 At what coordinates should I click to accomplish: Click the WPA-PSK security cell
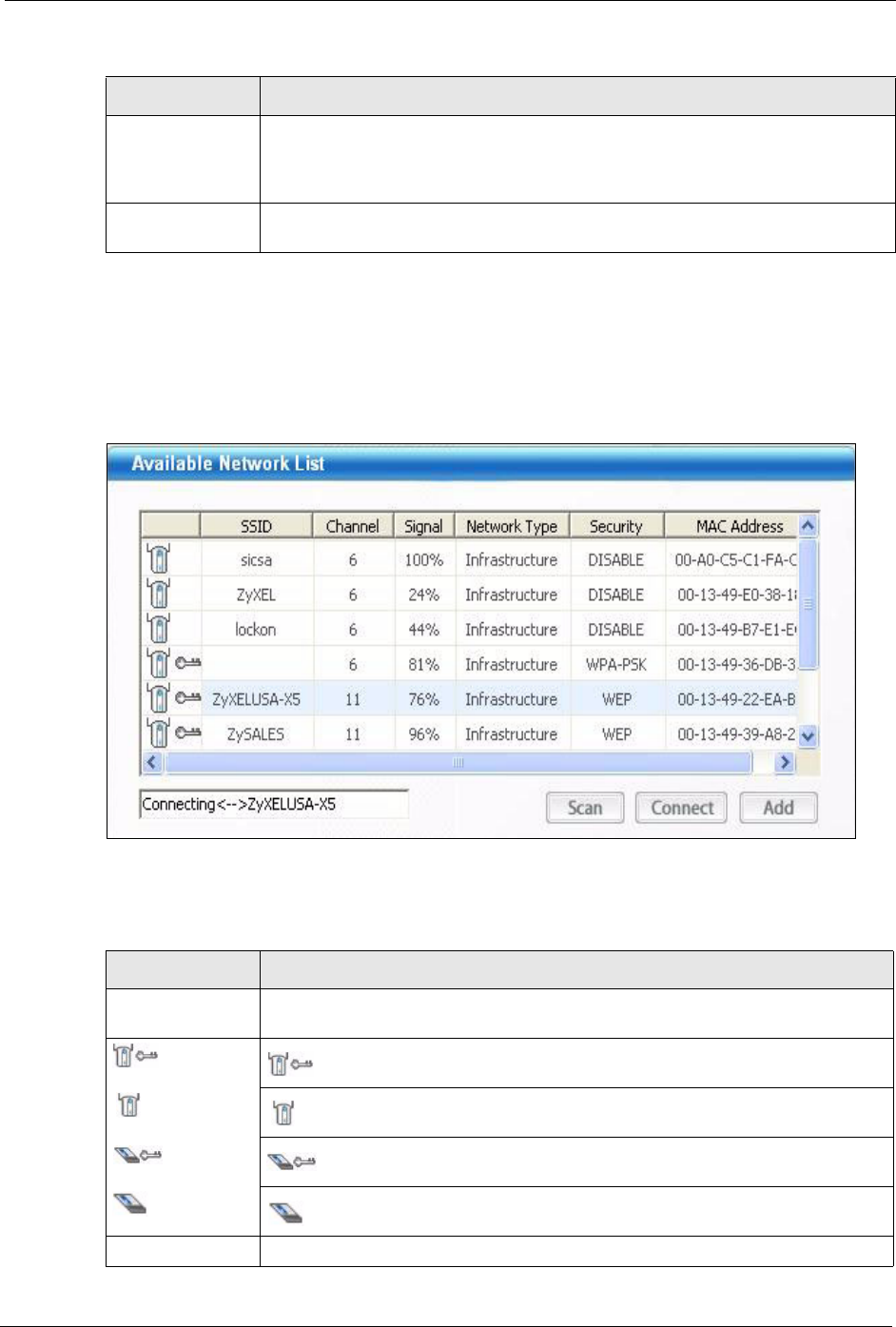(616, 664)
